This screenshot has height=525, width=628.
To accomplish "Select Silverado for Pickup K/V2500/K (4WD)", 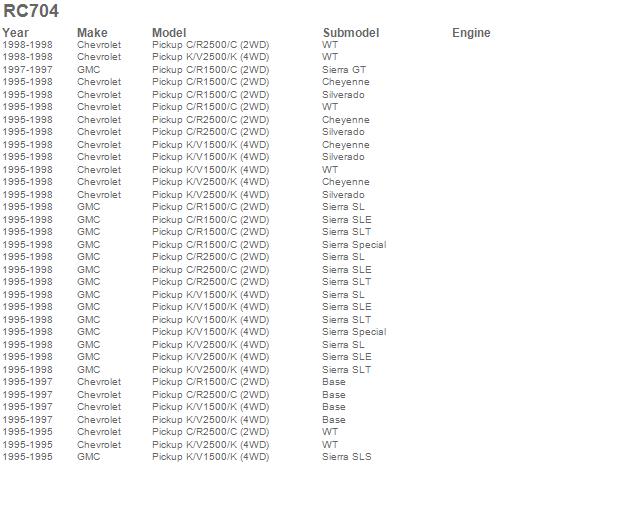I will coord(343,195).
